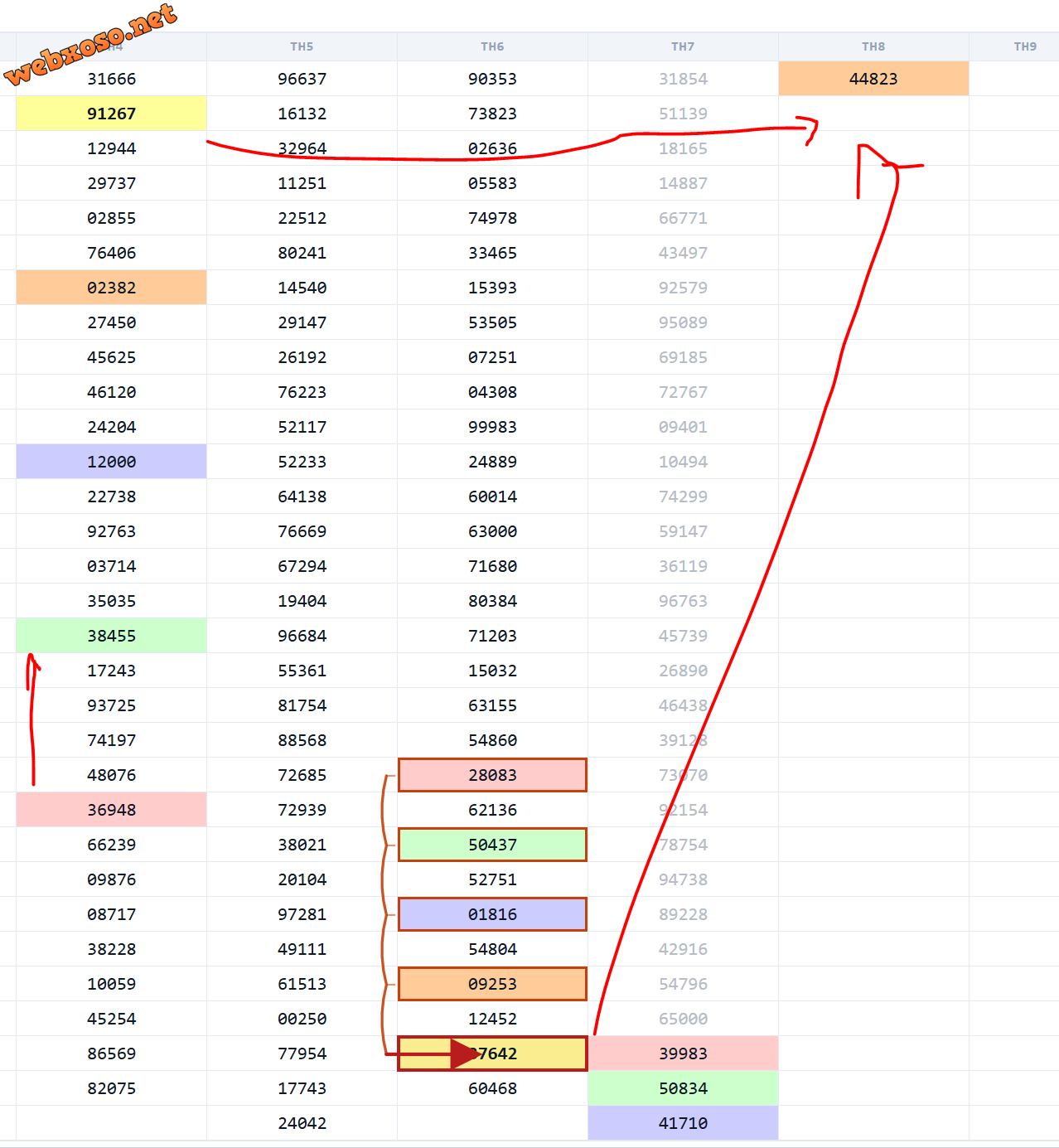Select the number 19404
This screenshot has width=1059, height=1148.
coord(302,601)
